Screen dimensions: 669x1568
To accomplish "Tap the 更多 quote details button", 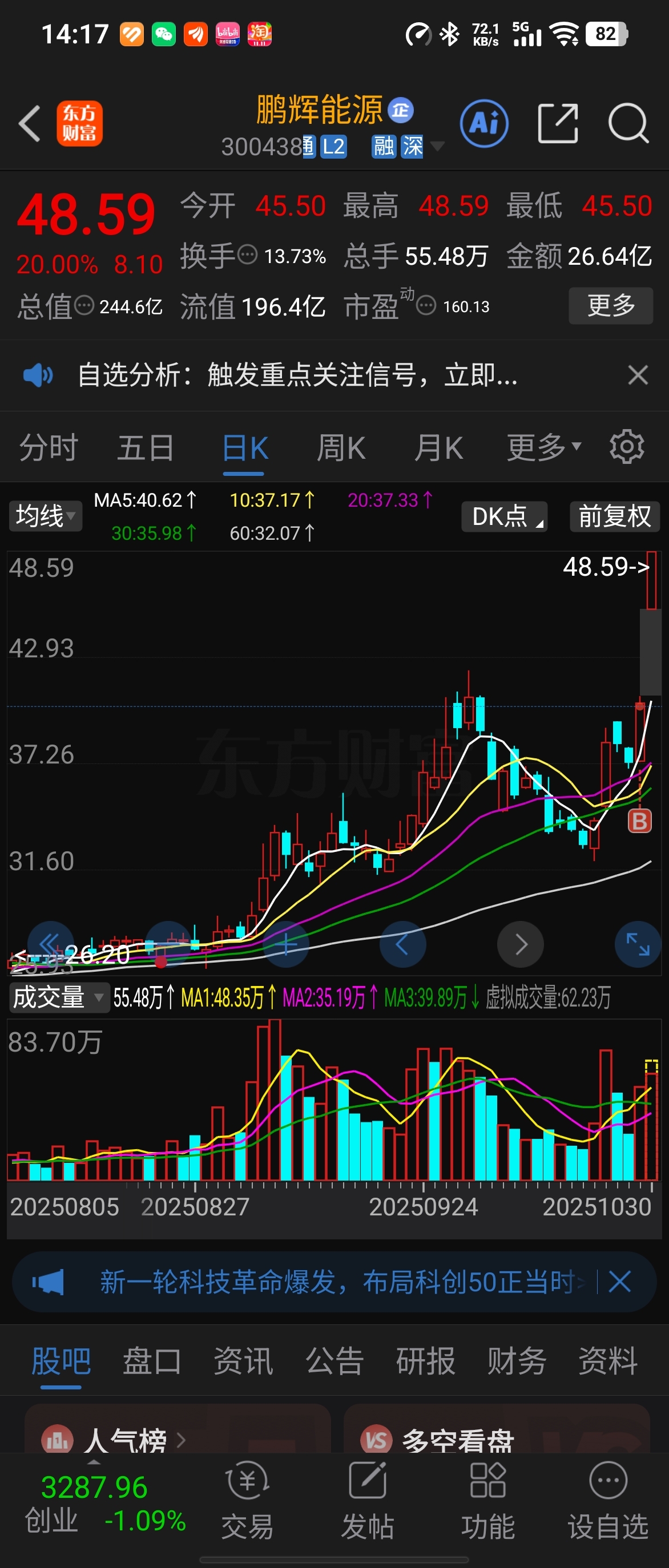I will click(611, 305).
